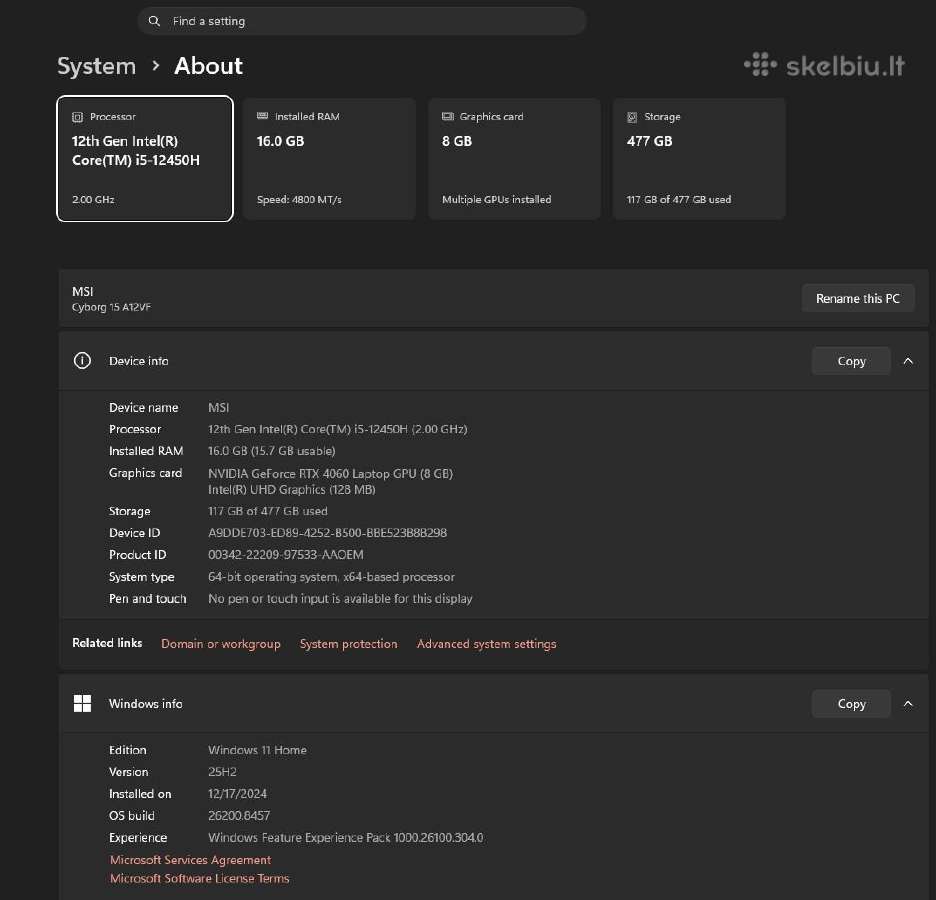
Task: Click the No pen or touch input text
Action: (340, 599)
